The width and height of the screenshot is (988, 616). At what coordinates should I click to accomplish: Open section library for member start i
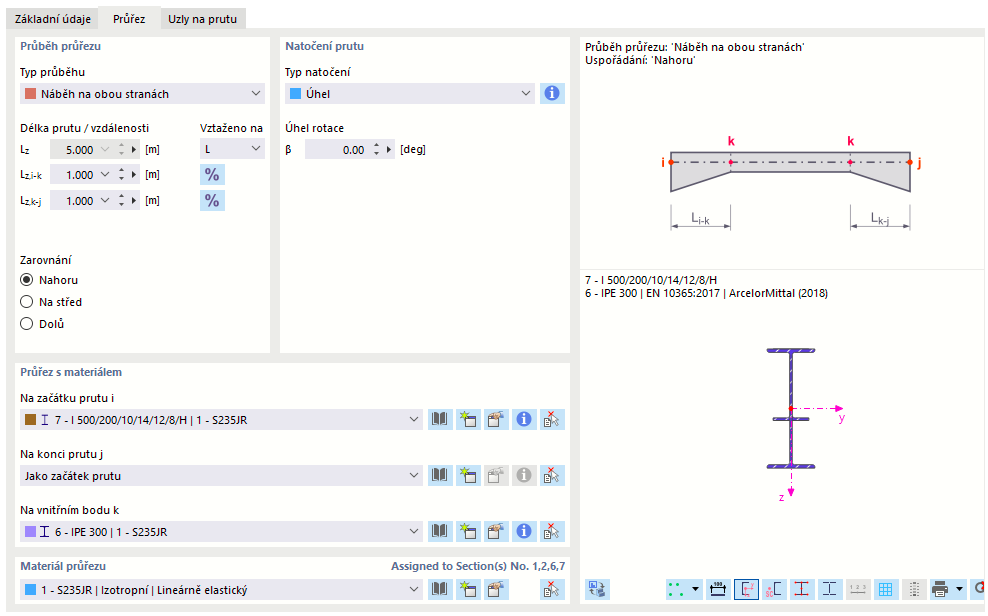pyautogui.click(x=440, y=419)
